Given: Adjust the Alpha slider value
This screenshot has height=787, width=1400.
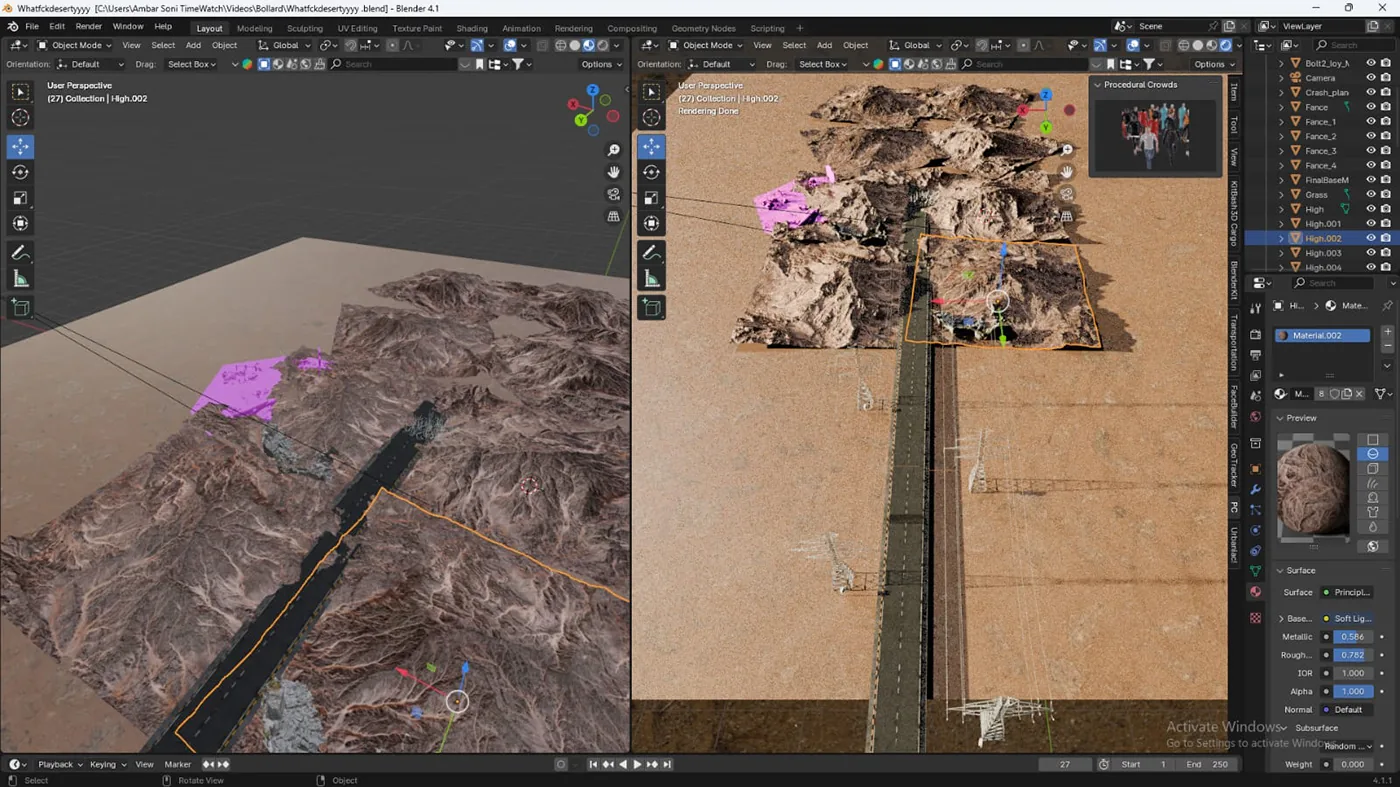Looking at the screenshot, I should 1353,691.
